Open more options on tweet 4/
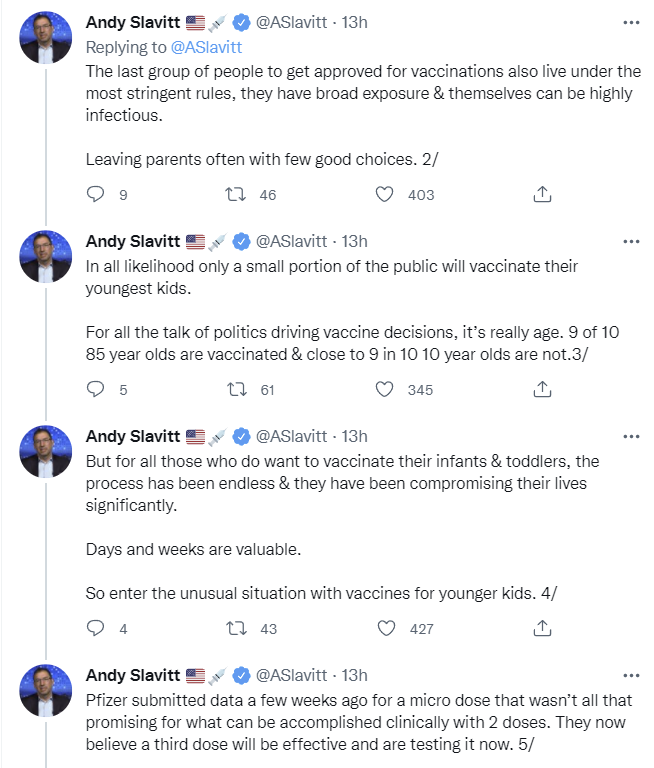 (631, 436)
